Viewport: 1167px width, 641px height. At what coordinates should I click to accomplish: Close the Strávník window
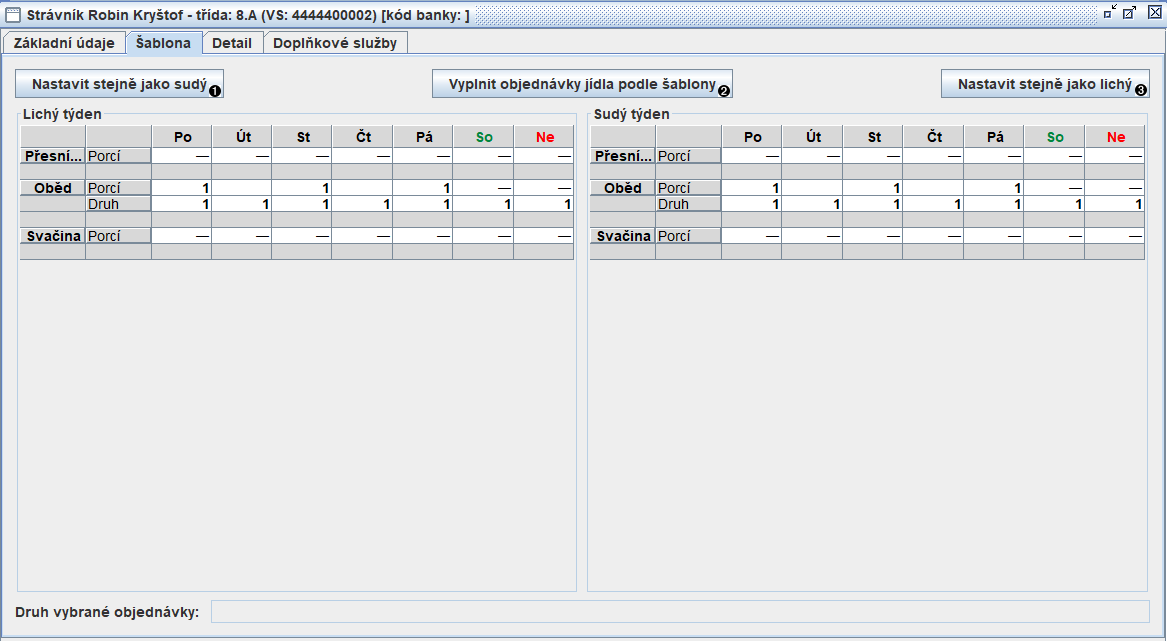tap(1153, 13)
